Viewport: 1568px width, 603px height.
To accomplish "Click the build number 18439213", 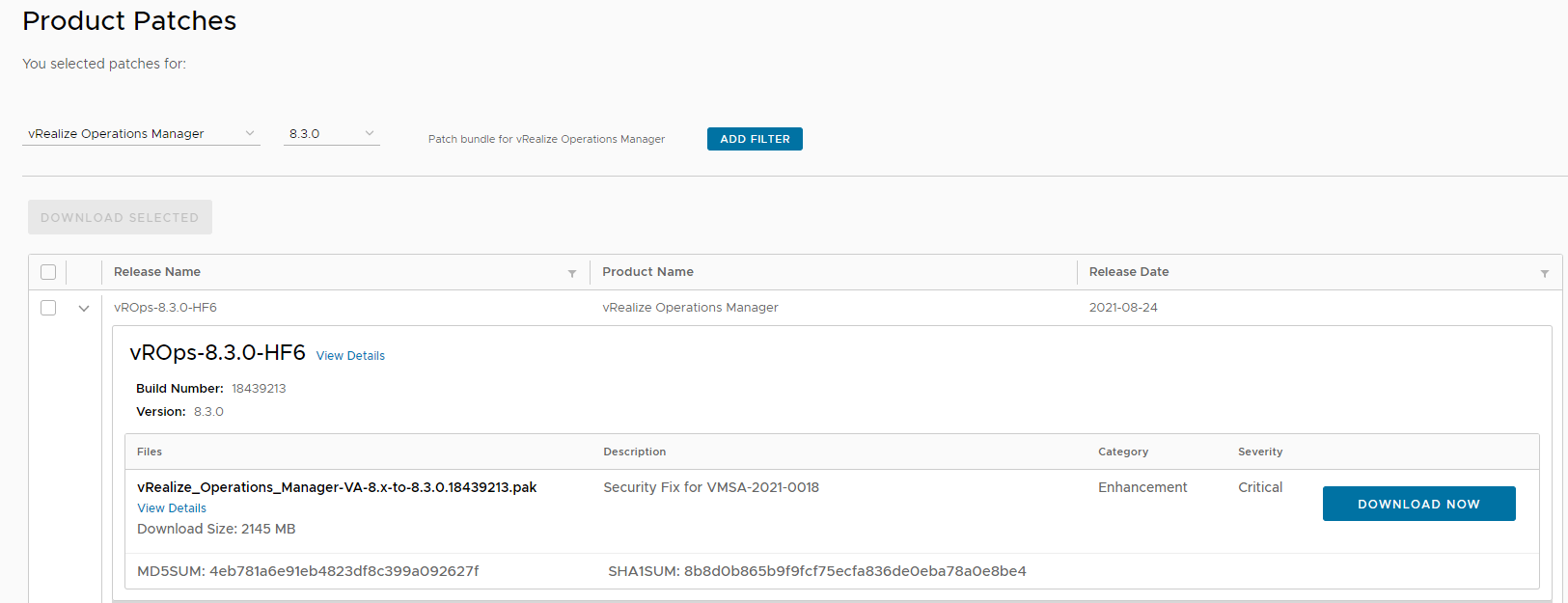I will click(259, 389).
